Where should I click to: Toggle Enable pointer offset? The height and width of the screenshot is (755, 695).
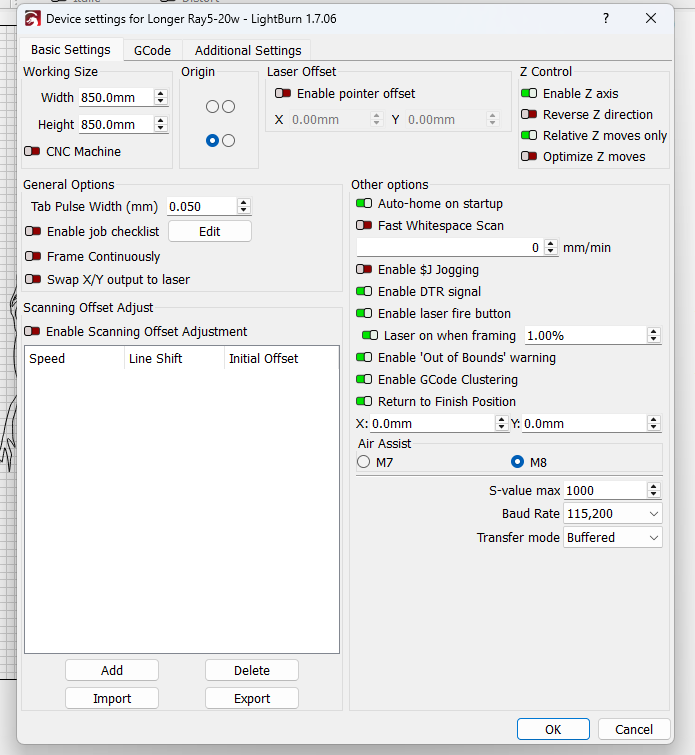(283, 93)
